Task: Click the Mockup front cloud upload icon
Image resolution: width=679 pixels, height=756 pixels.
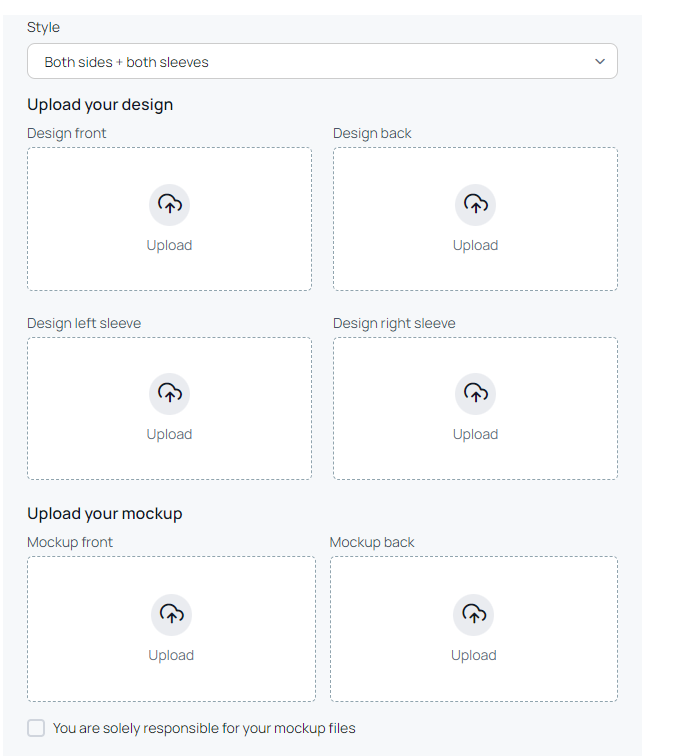Action: [171, 614]
